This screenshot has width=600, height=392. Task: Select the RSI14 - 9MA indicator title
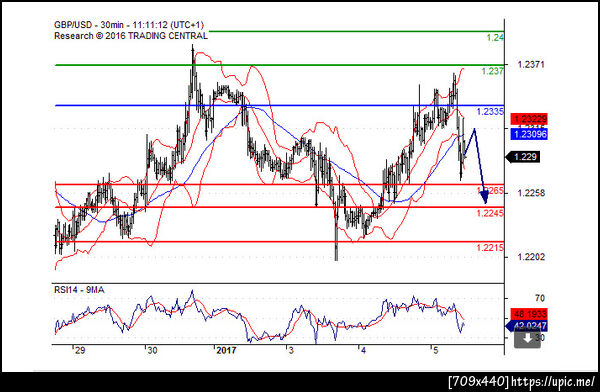pos(79,290)
